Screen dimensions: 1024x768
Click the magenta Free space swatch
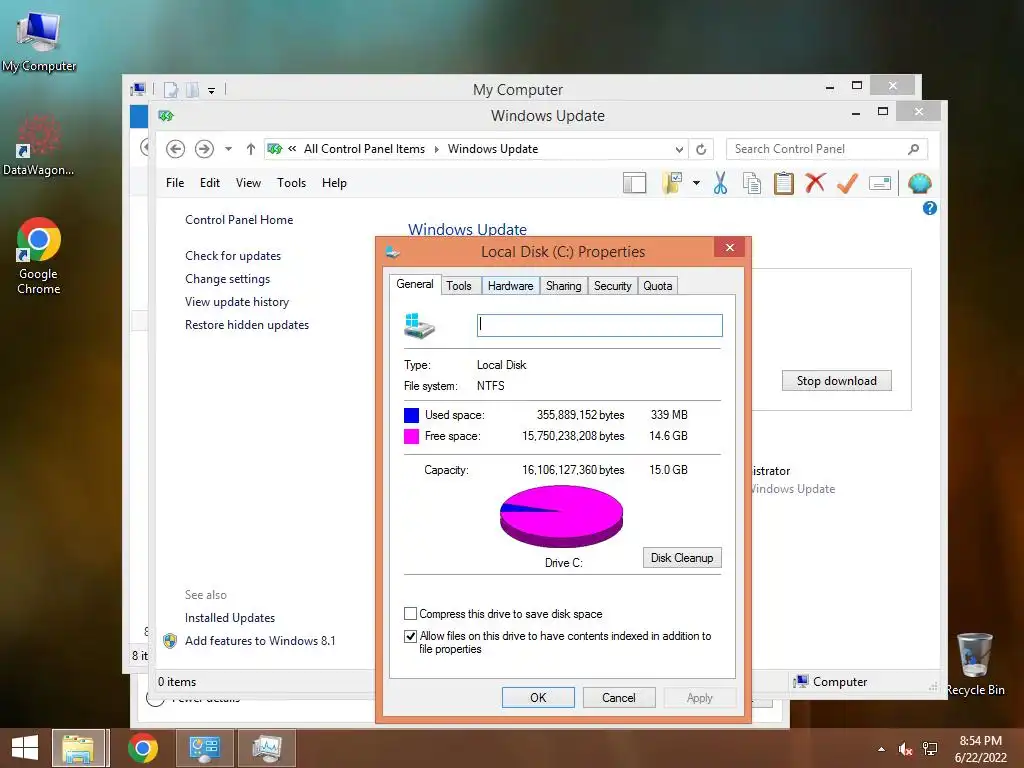[411, 436]
